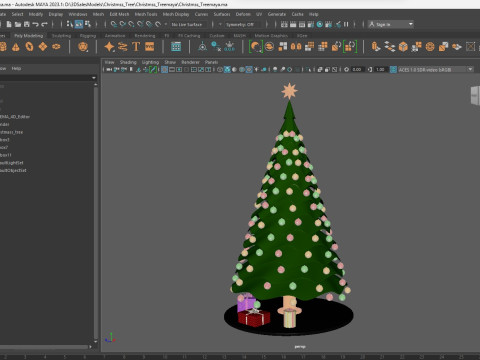Switch to the Rigging shelf tab

click(88, 36)
